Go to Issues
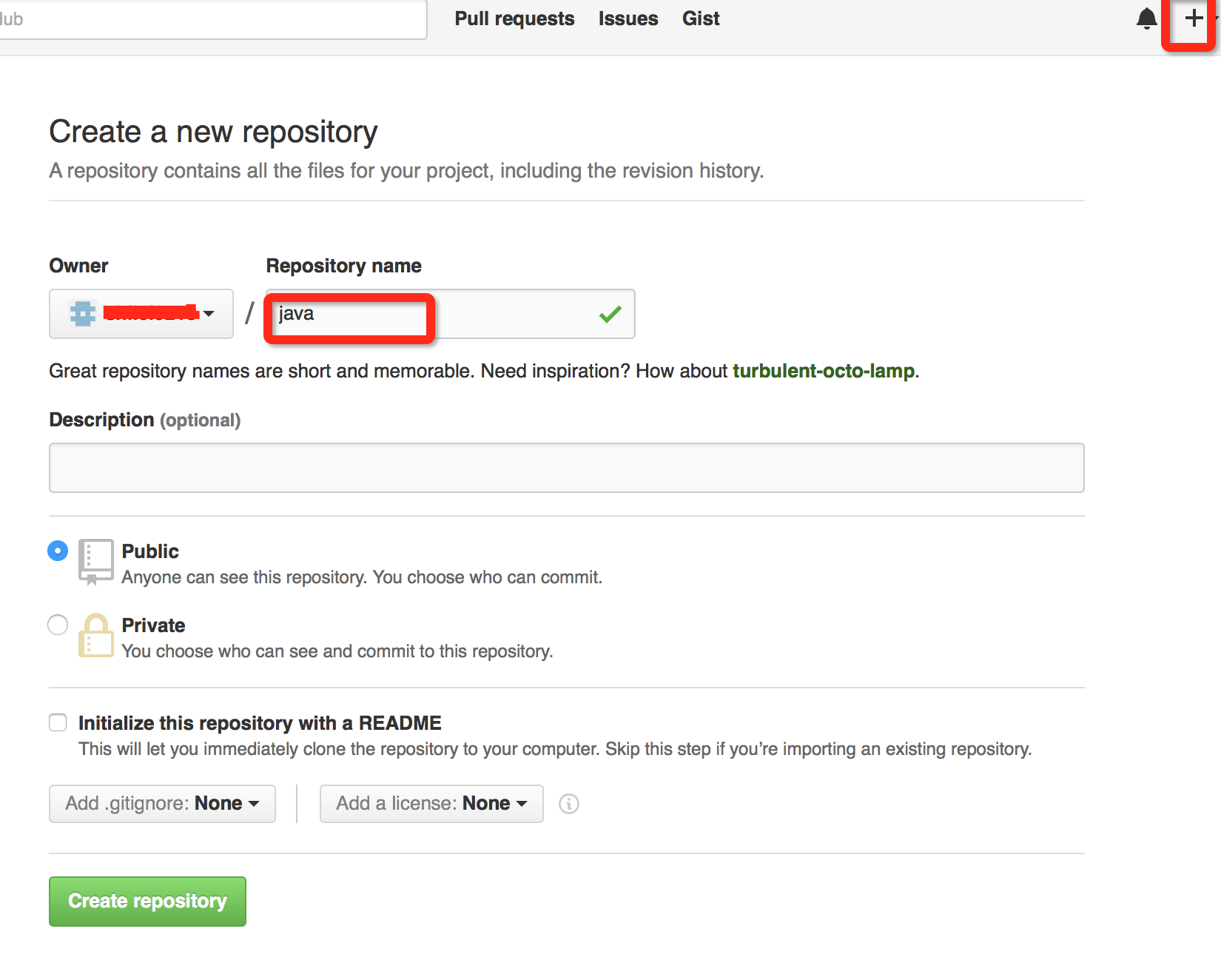 coord(628,19)
